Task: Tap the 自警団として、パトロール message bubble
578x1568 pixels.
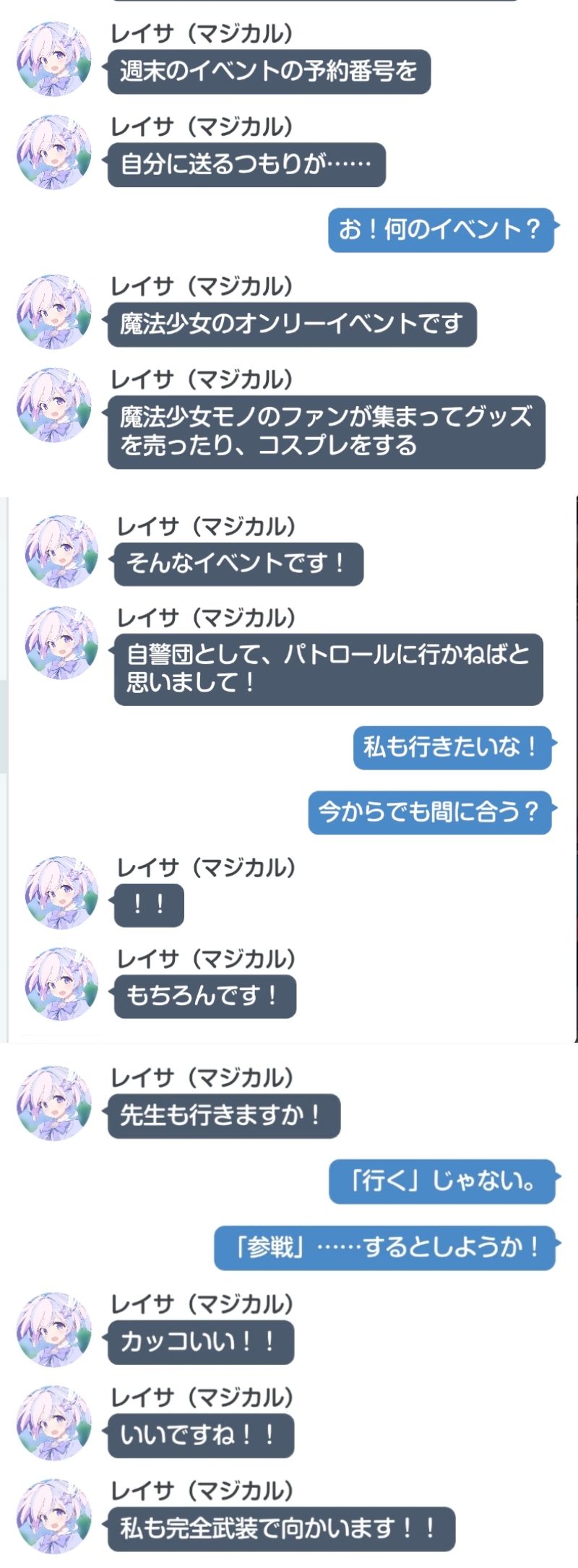Action: click(328, 669)
